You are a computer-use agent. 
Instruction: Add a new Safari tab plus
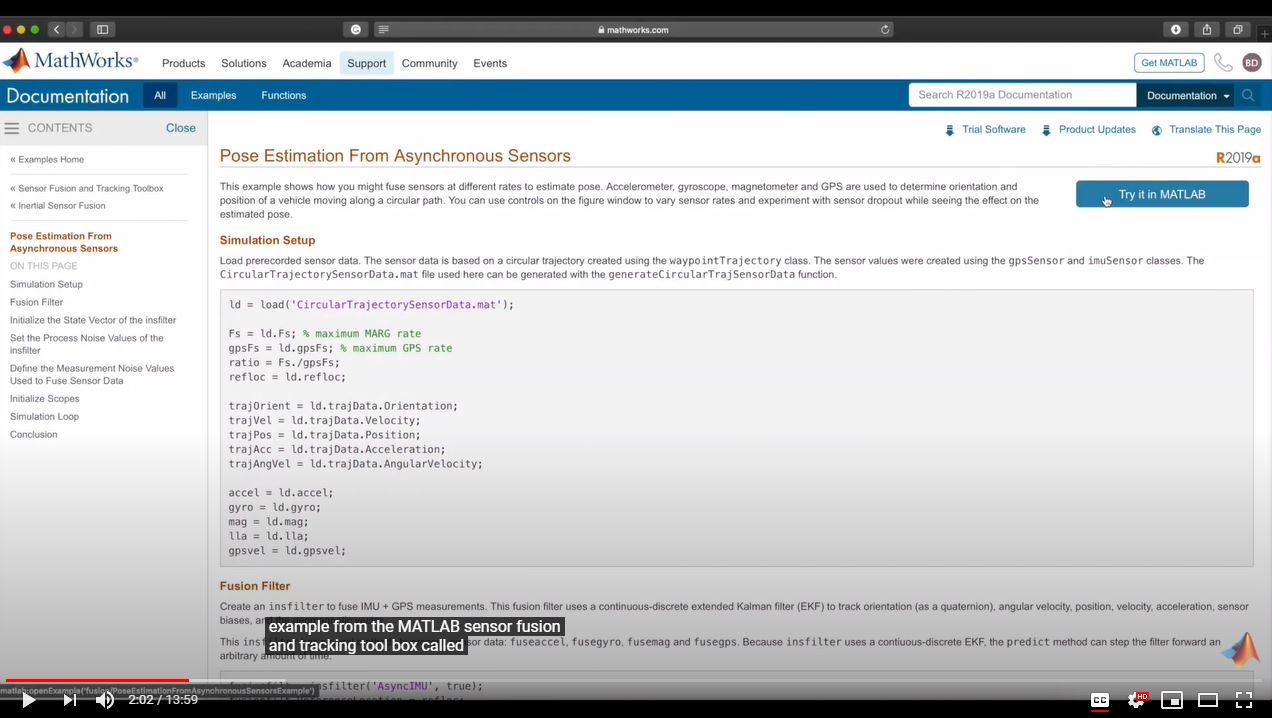[1264, 33]
